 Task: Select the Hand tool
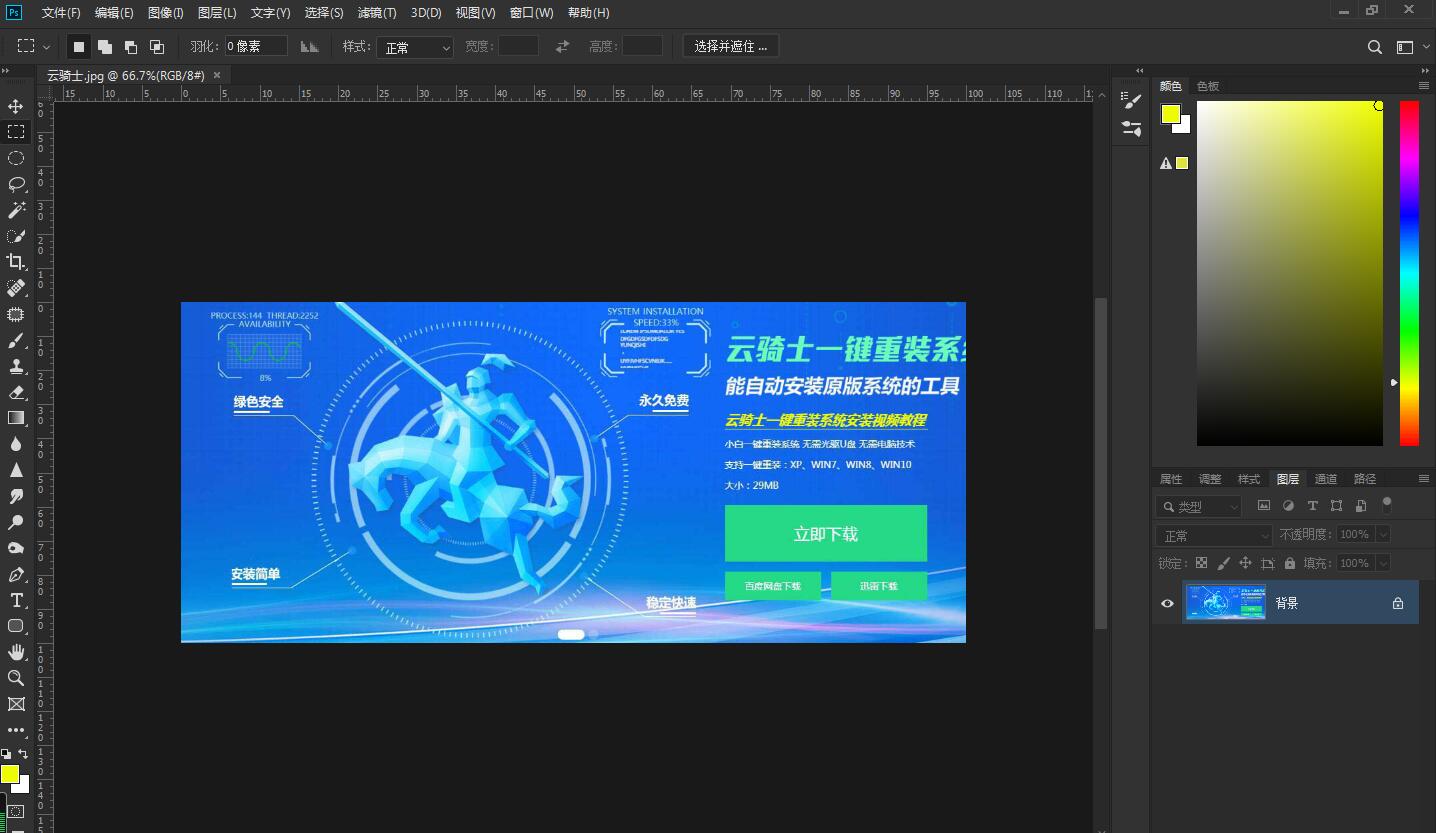pos(15,652)
